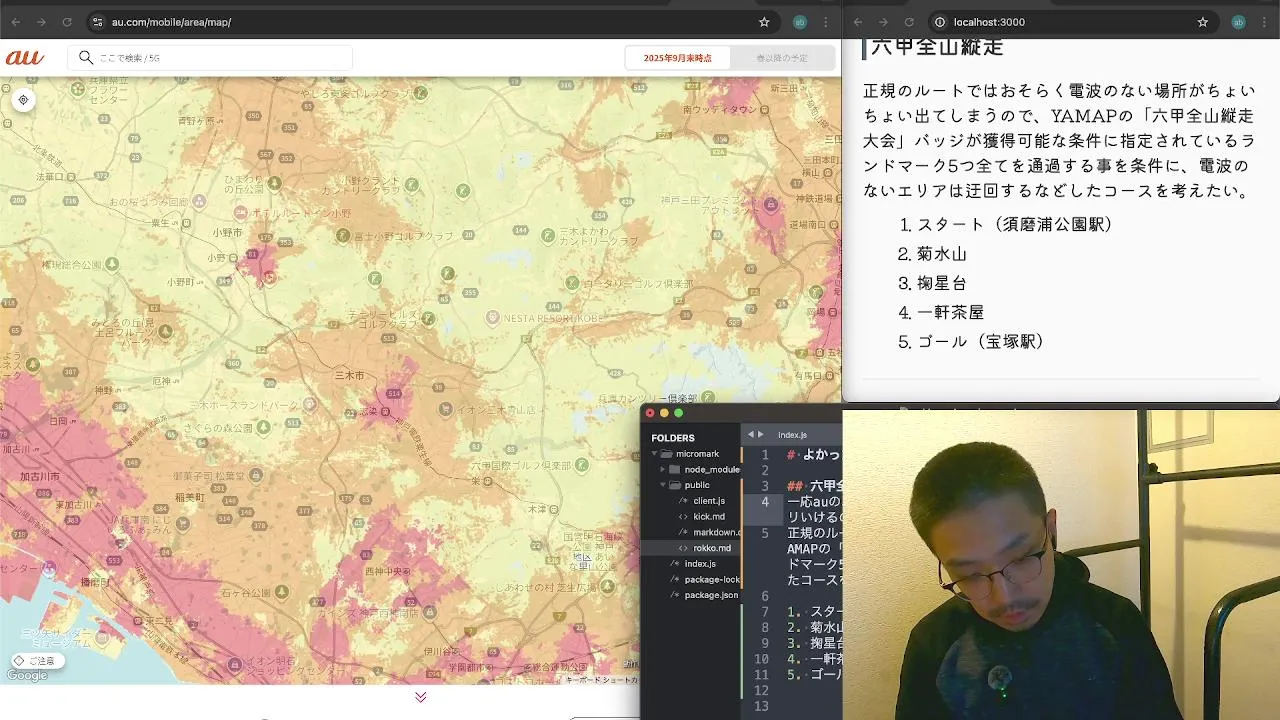Click line number 13 in Sublime gutter
Screen dimensions: 1280x720
pos(762,706)
